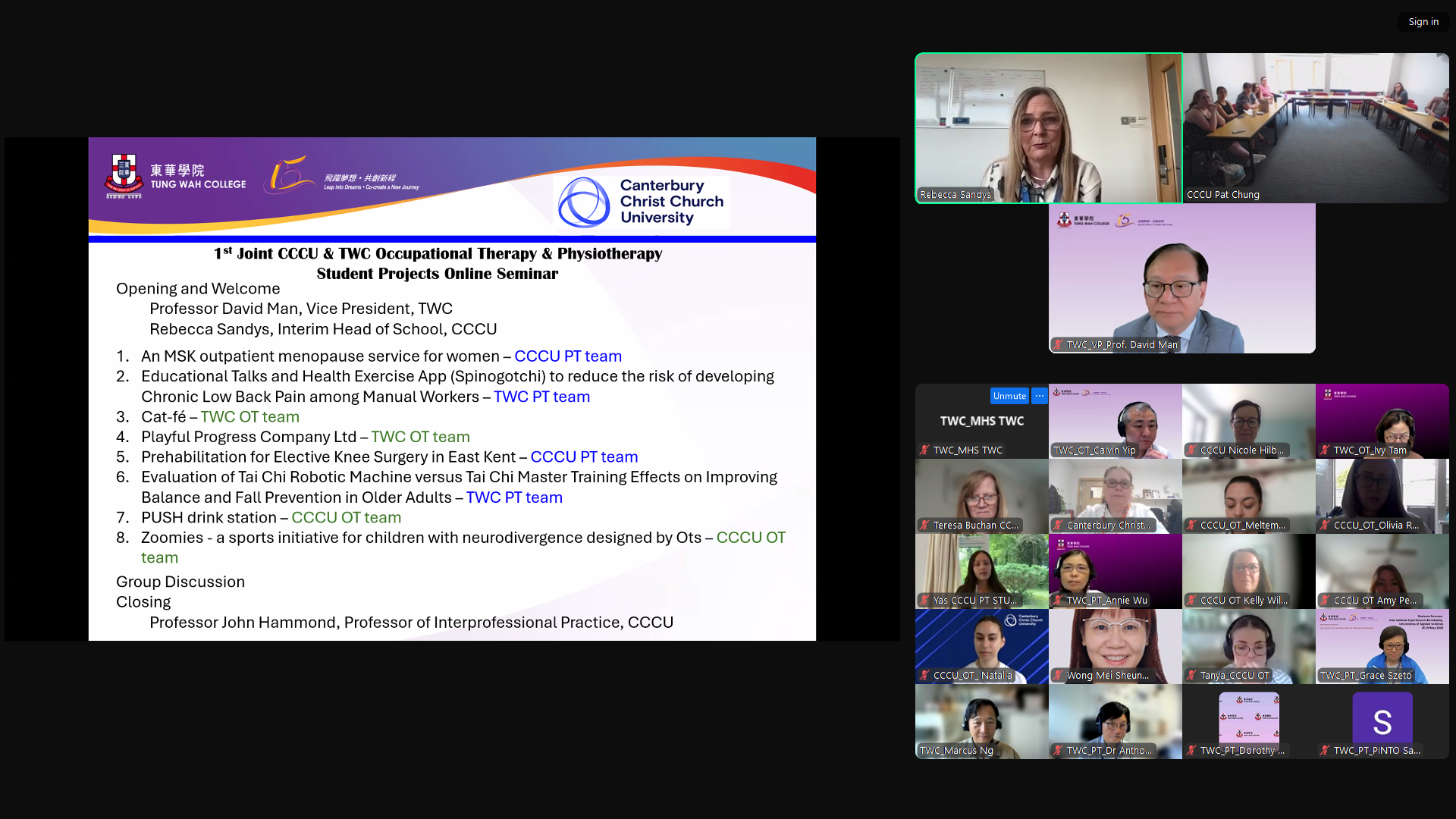Select TWC_OT_Calvin Yip video tile

pos(1116,421)
